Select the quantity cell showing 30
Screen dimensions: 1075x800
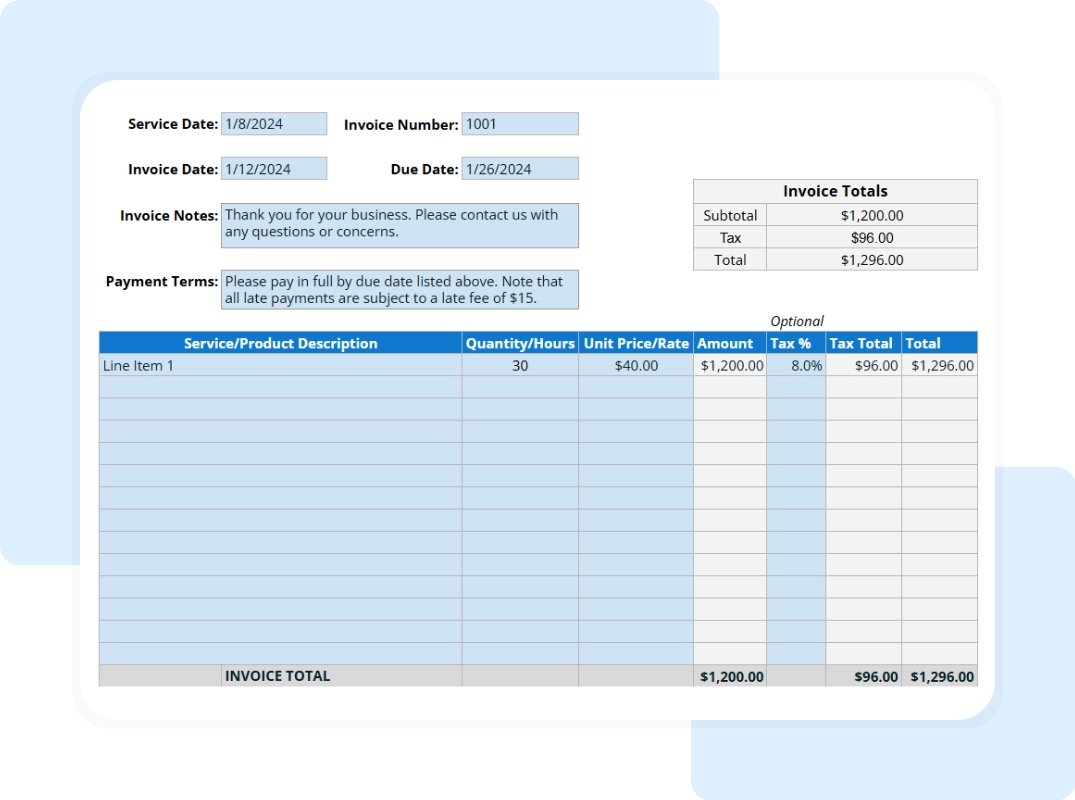(519, 365)
